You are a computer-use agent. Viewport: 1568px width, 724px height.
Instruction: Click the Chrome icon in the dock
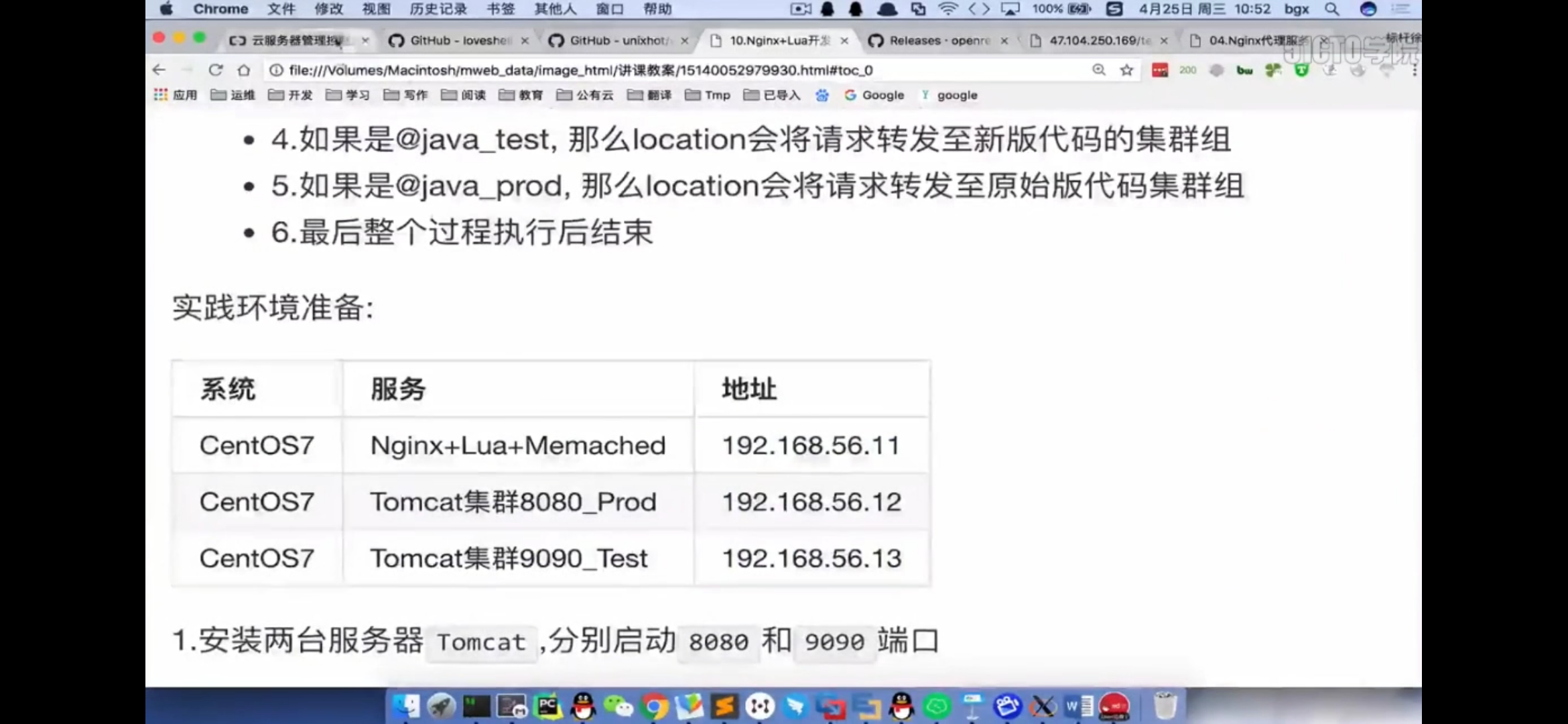coord(654,706)
